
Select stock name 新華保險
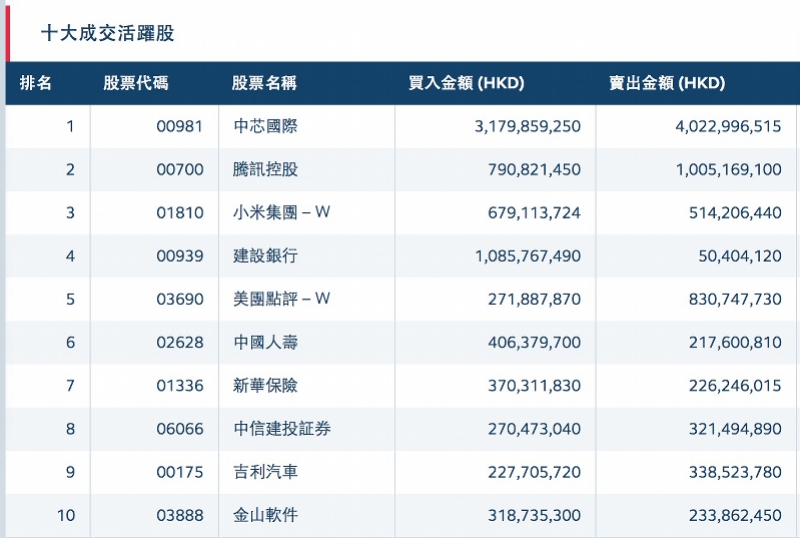[265, 386]
